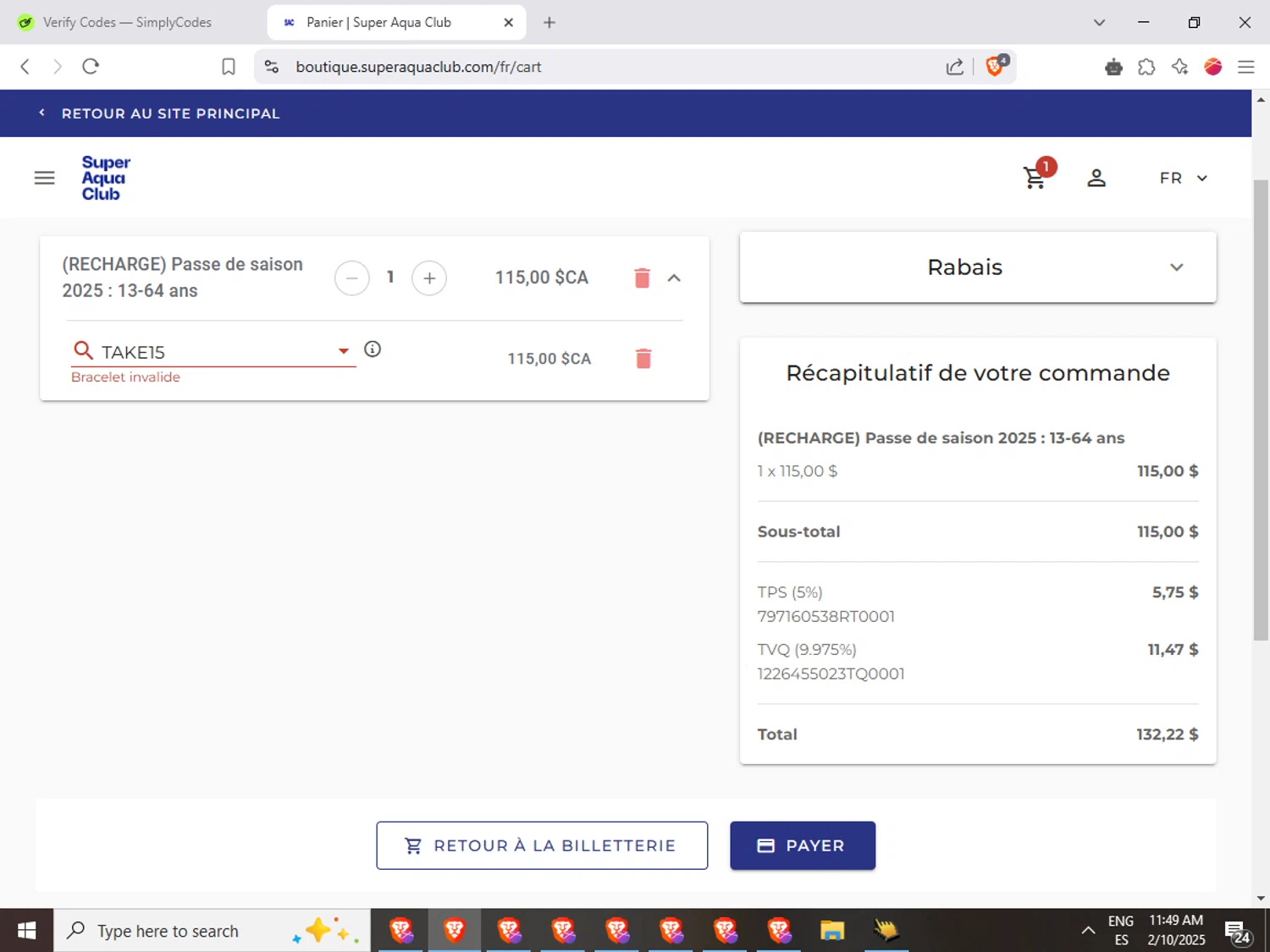Go forward with browser forward arrow
Screen dimensions: 1270x952
click(x=58, y=66)
